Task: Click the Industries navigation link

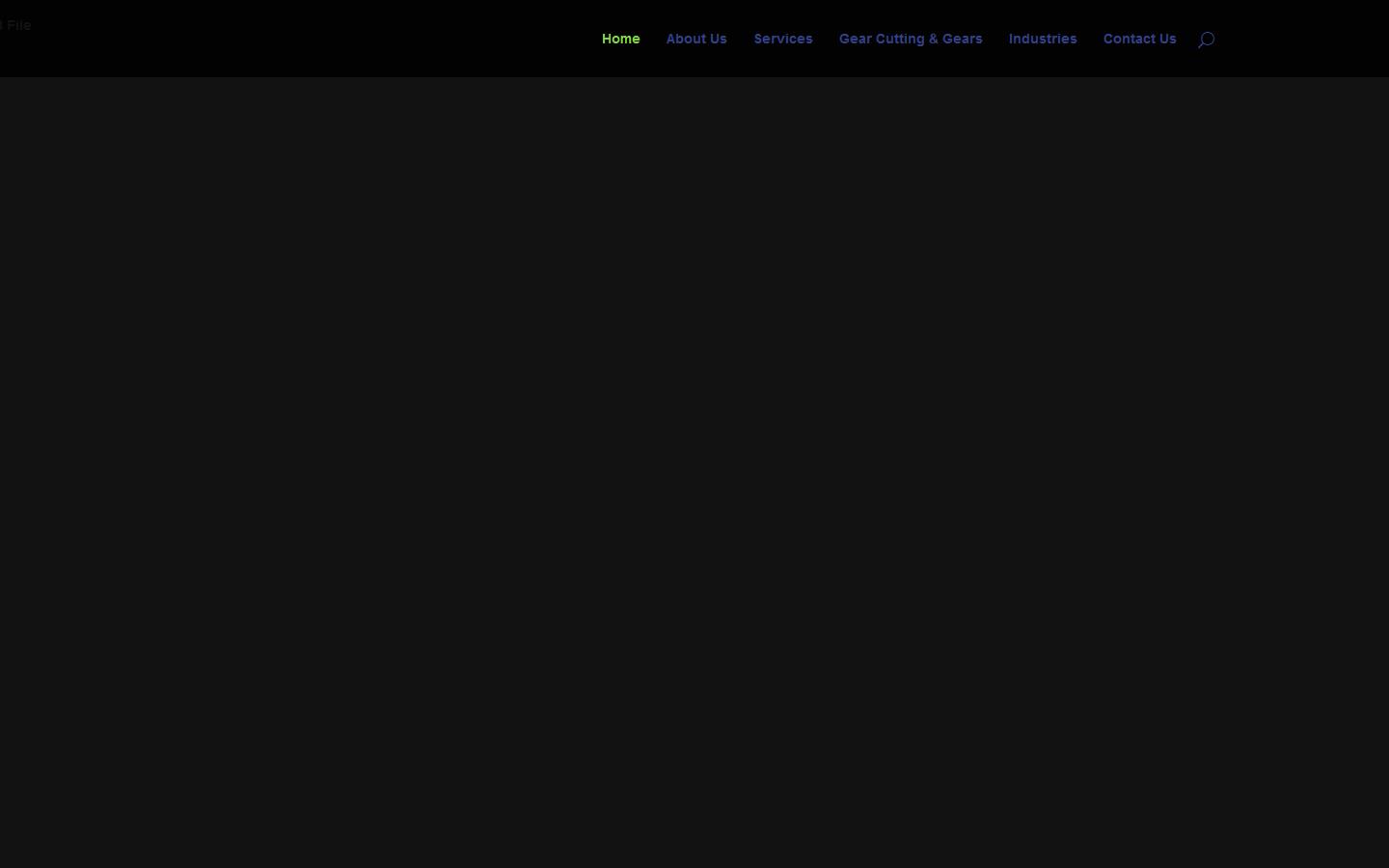Action: point(1043,39)
